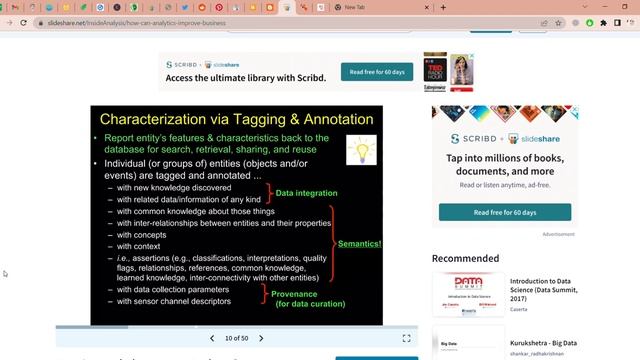Go to the previous slide with the left arrow
Screen dimensions: 640x360
point(212,338)
